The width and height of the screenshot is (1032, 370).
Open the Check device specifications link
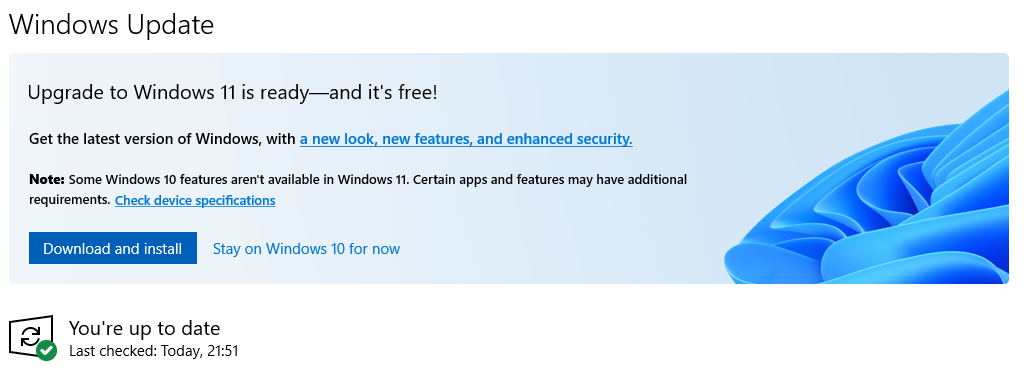click(x=195, y=200)
